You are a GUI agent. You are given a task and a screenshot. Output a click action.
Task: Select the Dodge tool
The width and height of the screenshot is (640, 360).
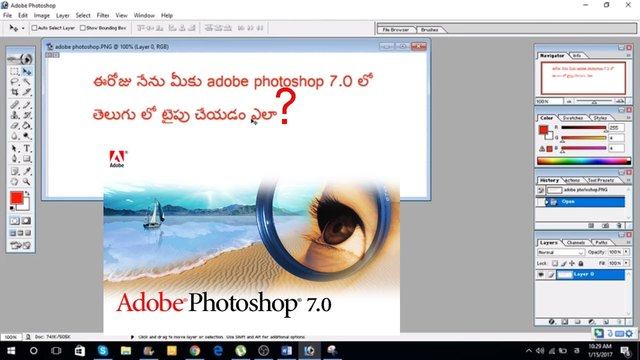[27, 136]
